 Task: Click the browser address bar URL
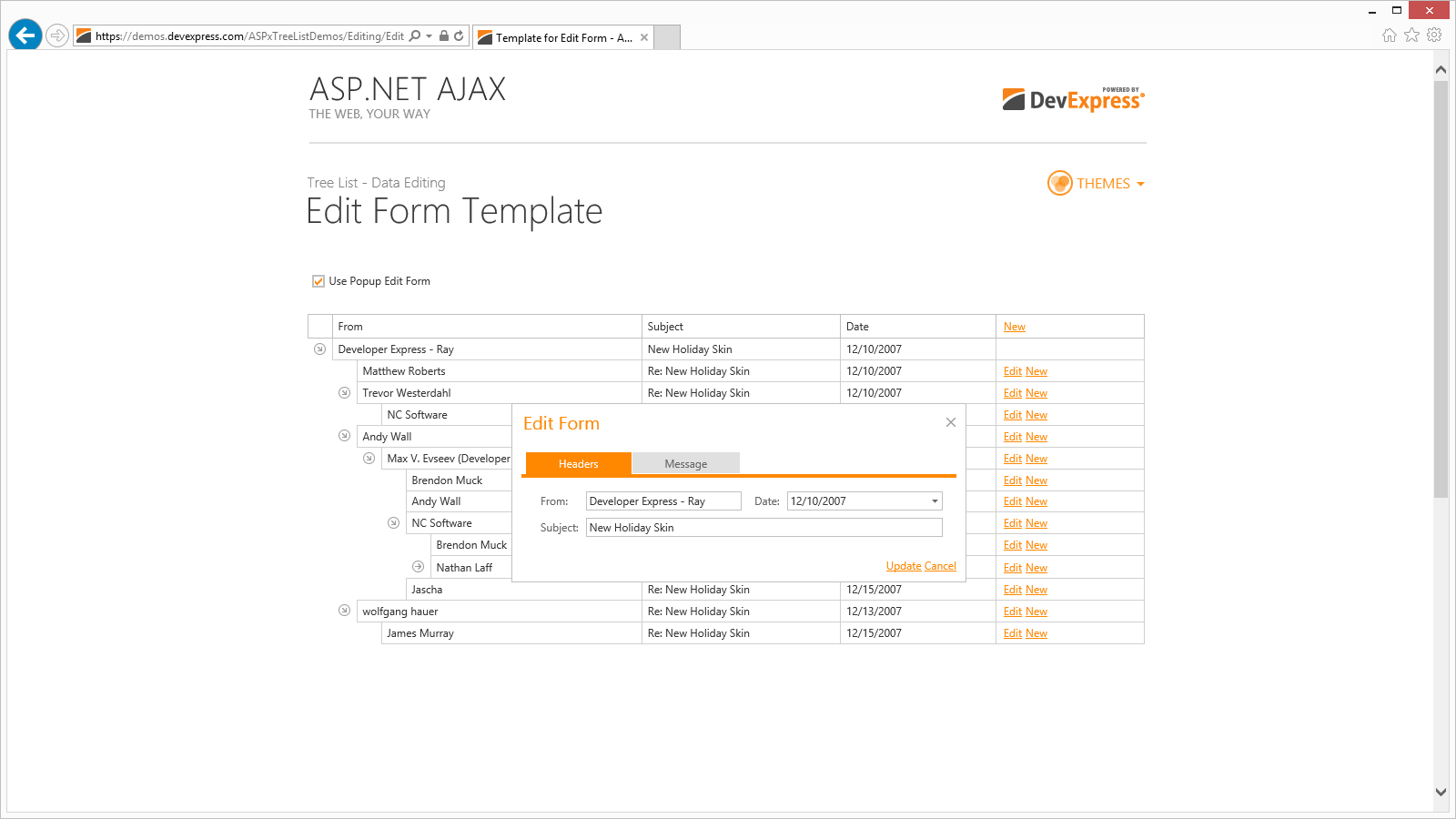pos(249,36)
